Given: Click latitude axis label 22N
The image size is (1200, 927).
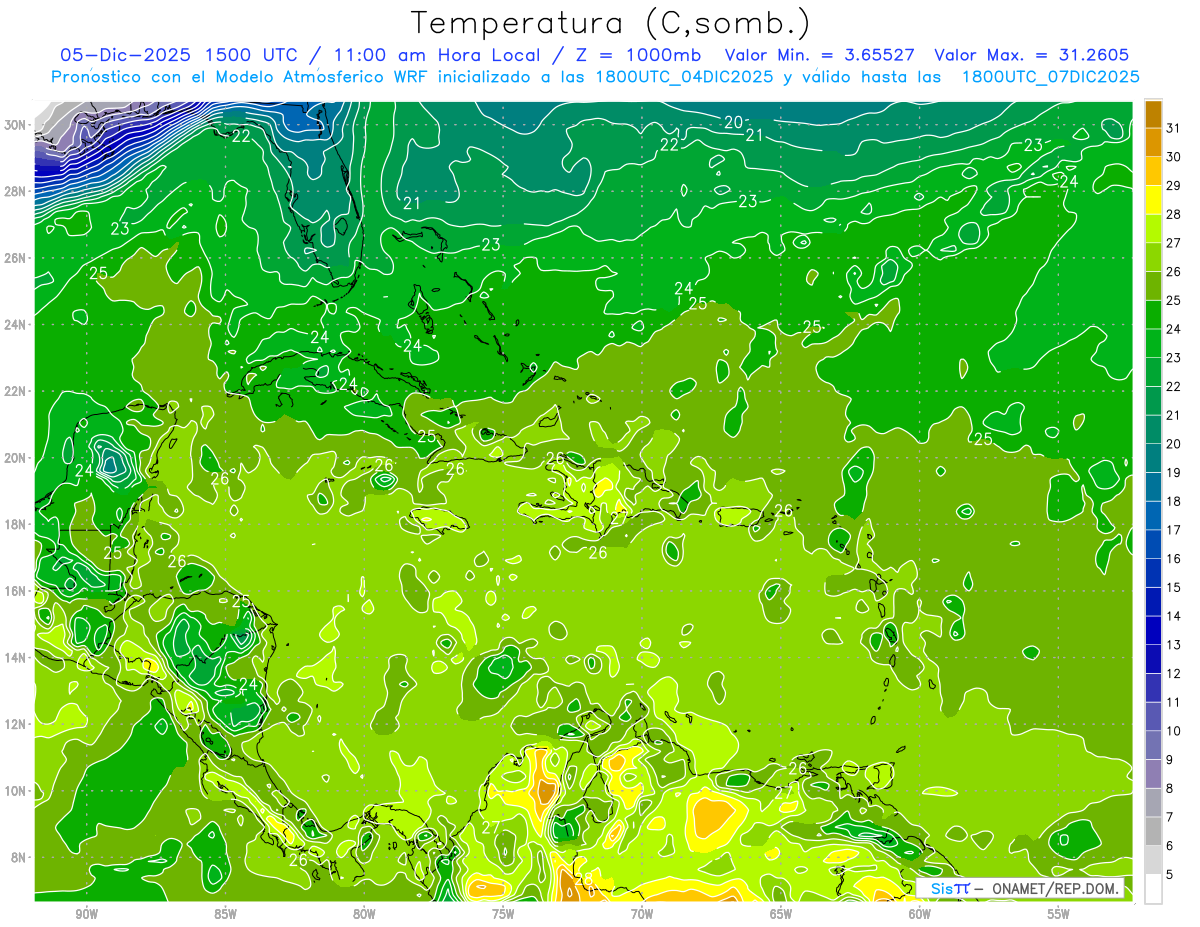Looking at the screenshot, I should pos(15,391).
